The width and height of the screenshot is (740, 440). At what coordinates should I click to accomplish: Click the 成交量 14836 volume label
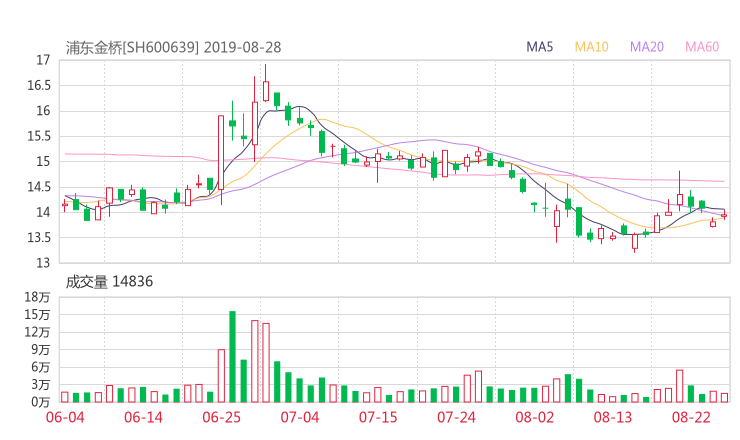(109, 282)
